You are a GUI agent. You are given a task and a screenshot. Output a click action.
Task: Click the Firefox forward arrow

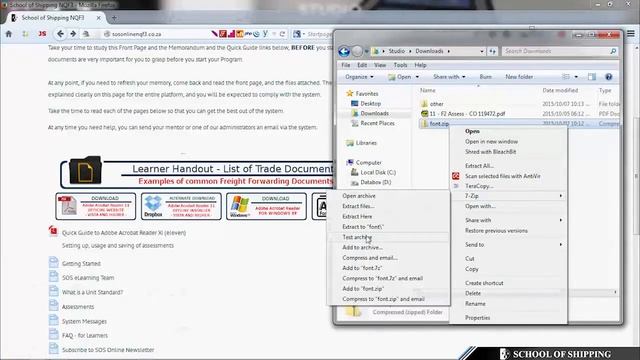73,34
